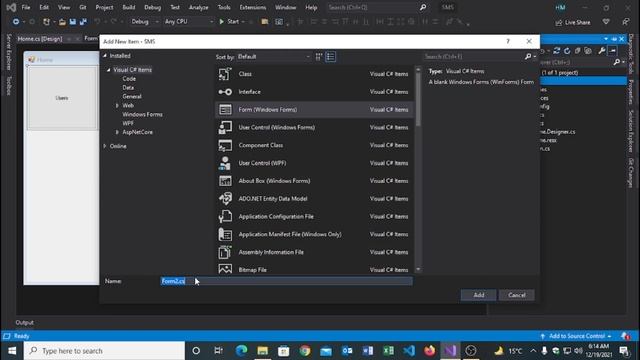Open the Any CPU platform dropdown
This screenshot has height=360, width=640.
pyautogui.click(x=189, y=22)
